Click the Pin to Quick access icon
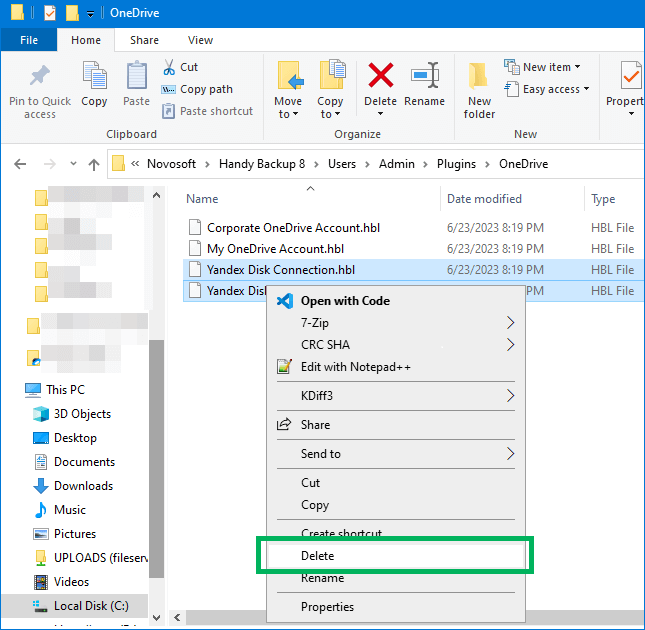 point(39,76)
